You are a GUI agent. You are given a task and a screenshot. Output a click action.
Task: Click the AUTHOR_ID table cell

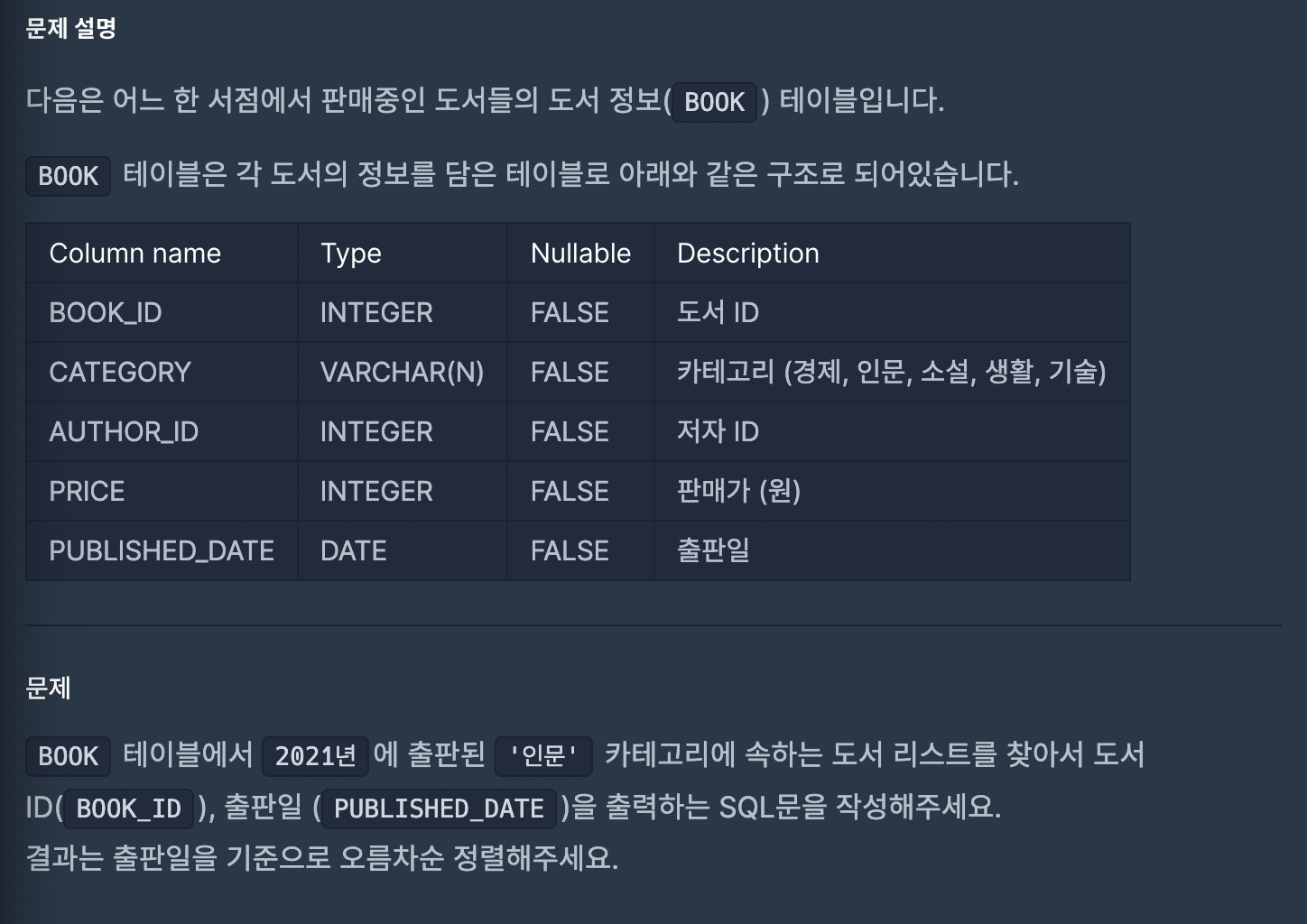pos(162,432)
